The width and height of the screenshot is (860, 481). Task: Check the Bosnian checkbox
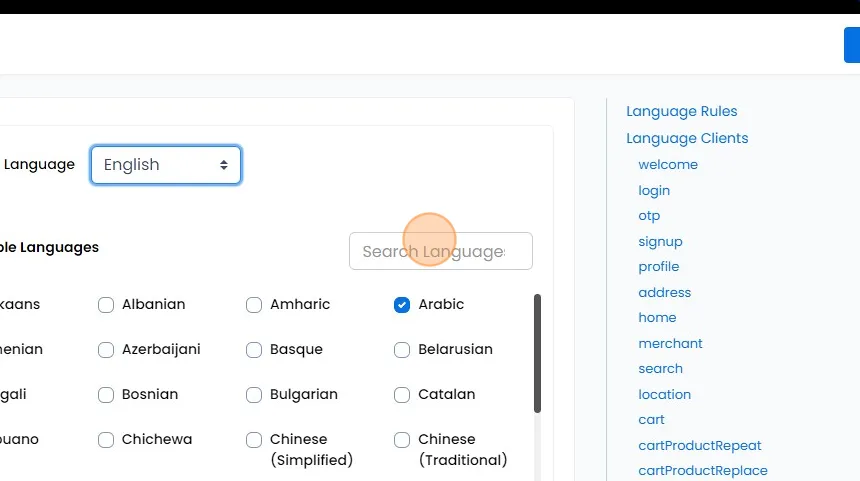pos(106,394)
